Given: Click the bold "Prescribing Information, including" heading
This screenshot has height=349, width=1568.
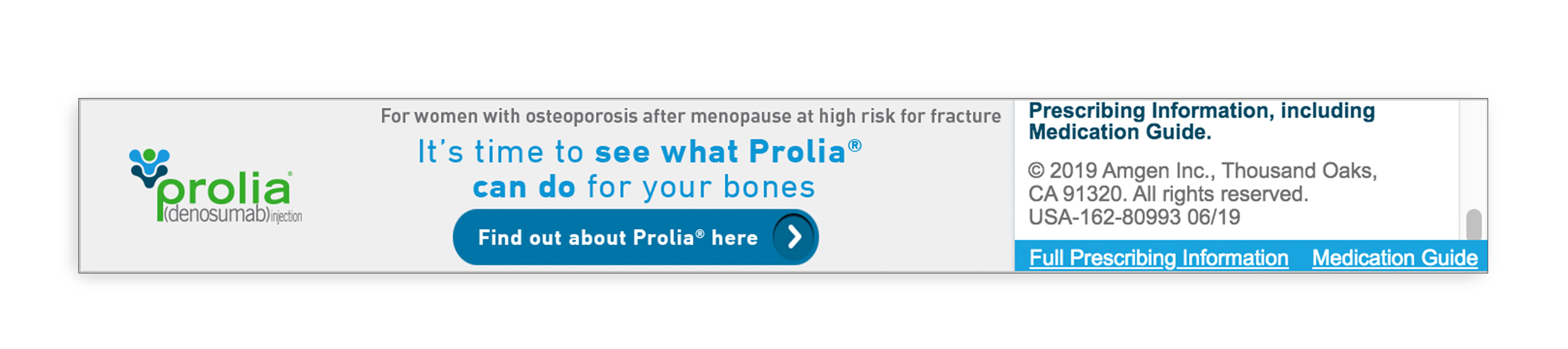Looking at the screenshot, I should tap(1201, 111).
